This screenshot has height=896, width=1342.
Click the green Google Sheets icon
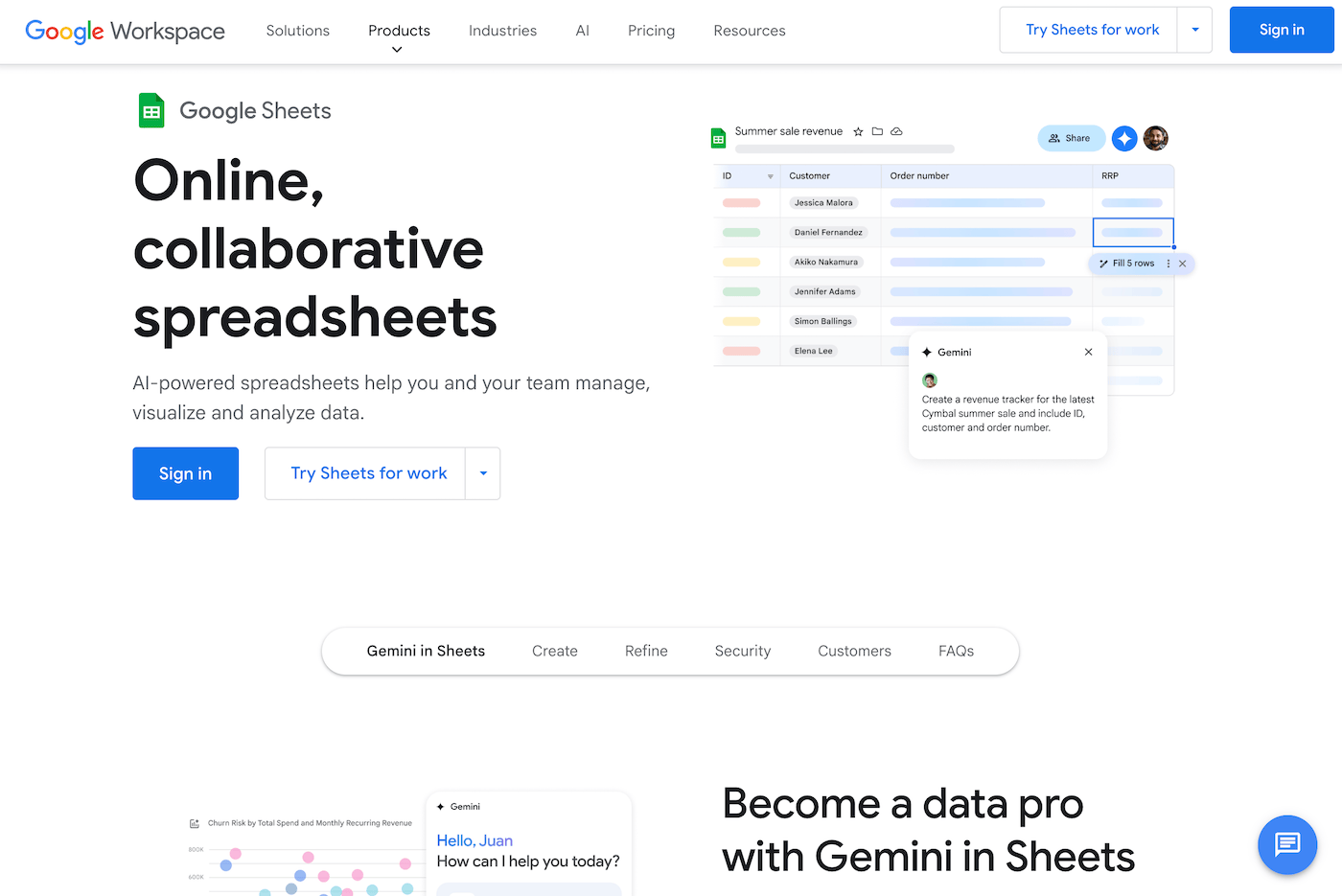click(151, 111)
